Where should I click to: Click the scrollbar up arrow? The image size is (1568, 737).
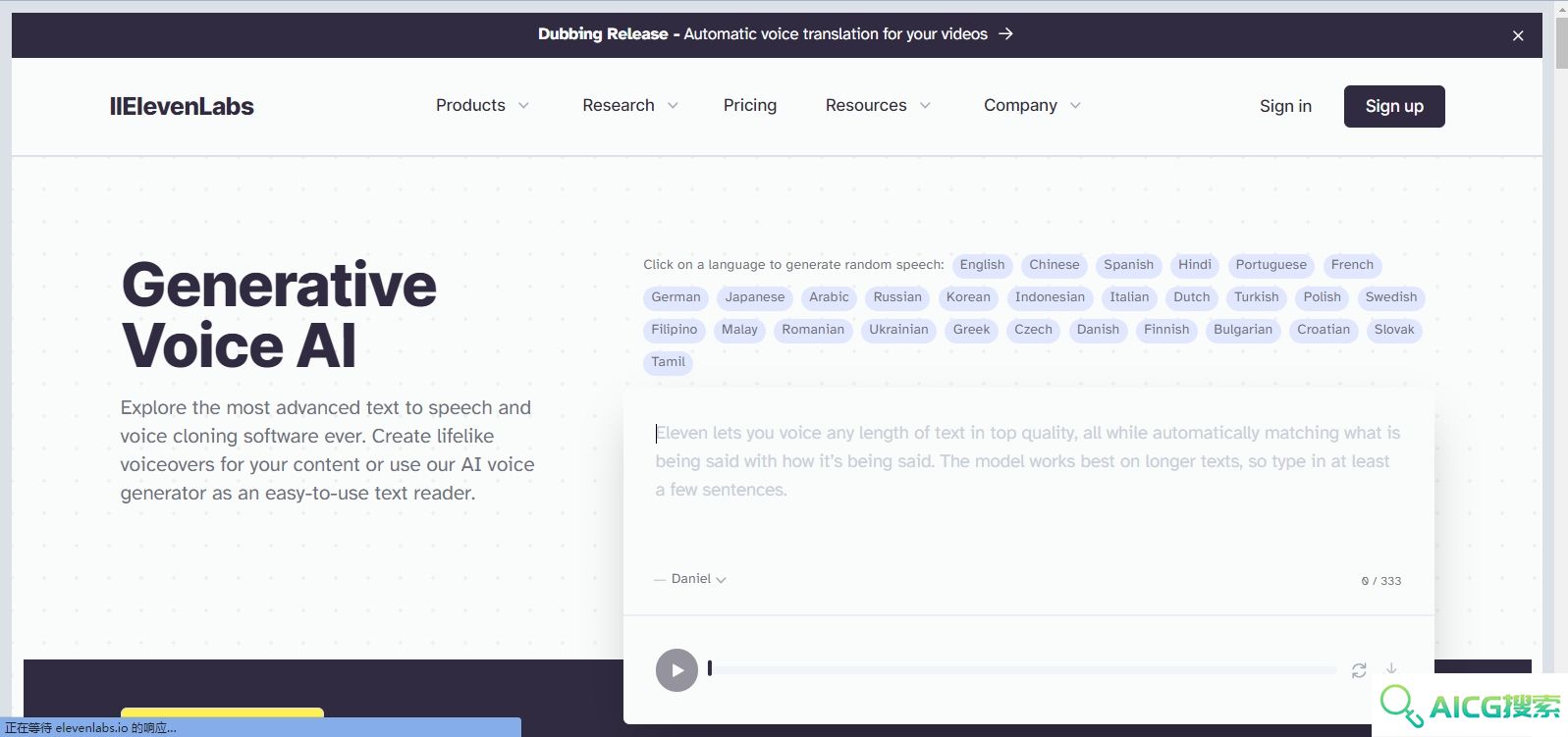coord(1561,8)
